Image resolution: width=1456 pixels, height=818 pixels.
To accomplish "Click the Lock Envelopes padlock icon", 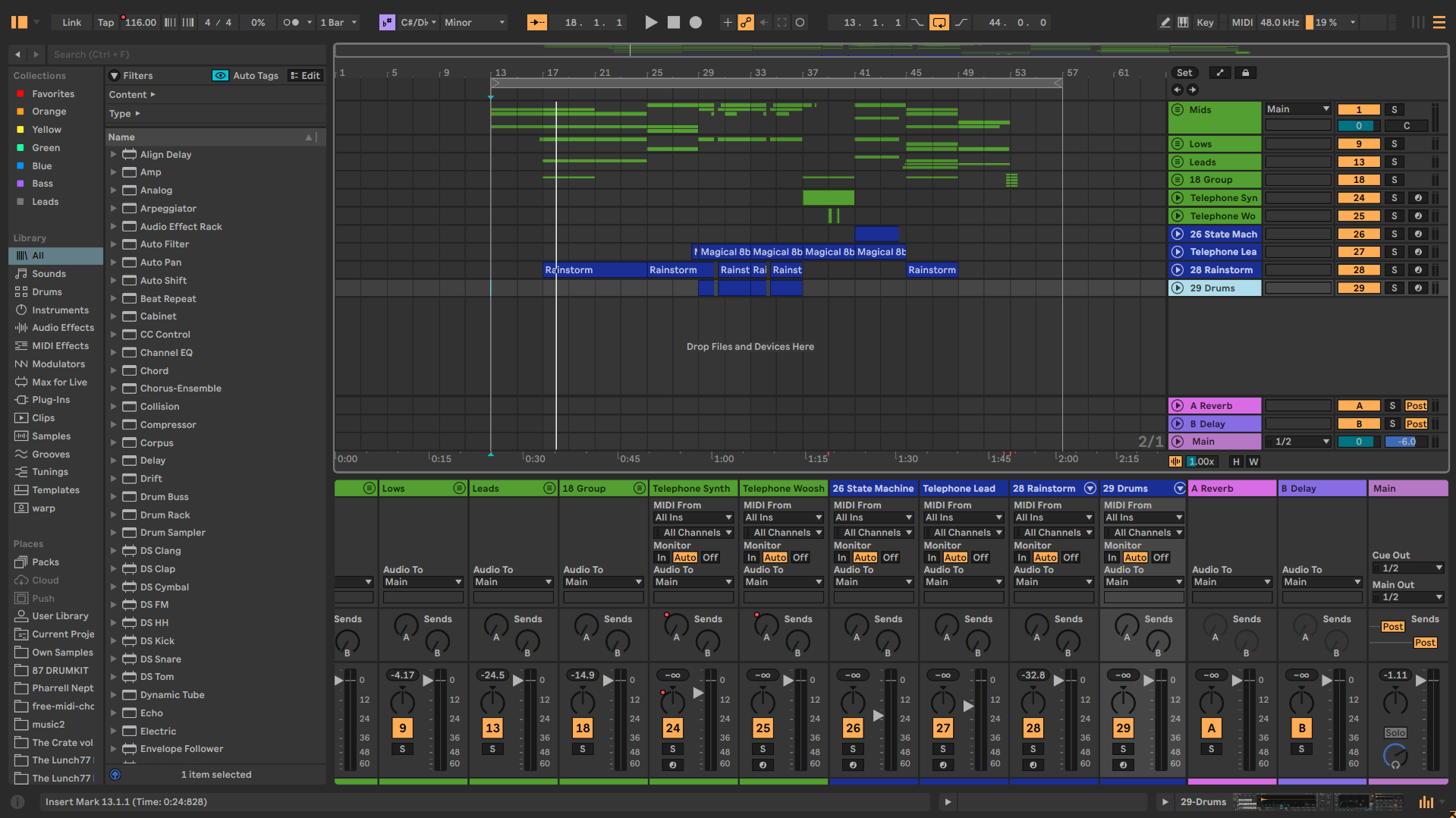I will point(1245,73).
